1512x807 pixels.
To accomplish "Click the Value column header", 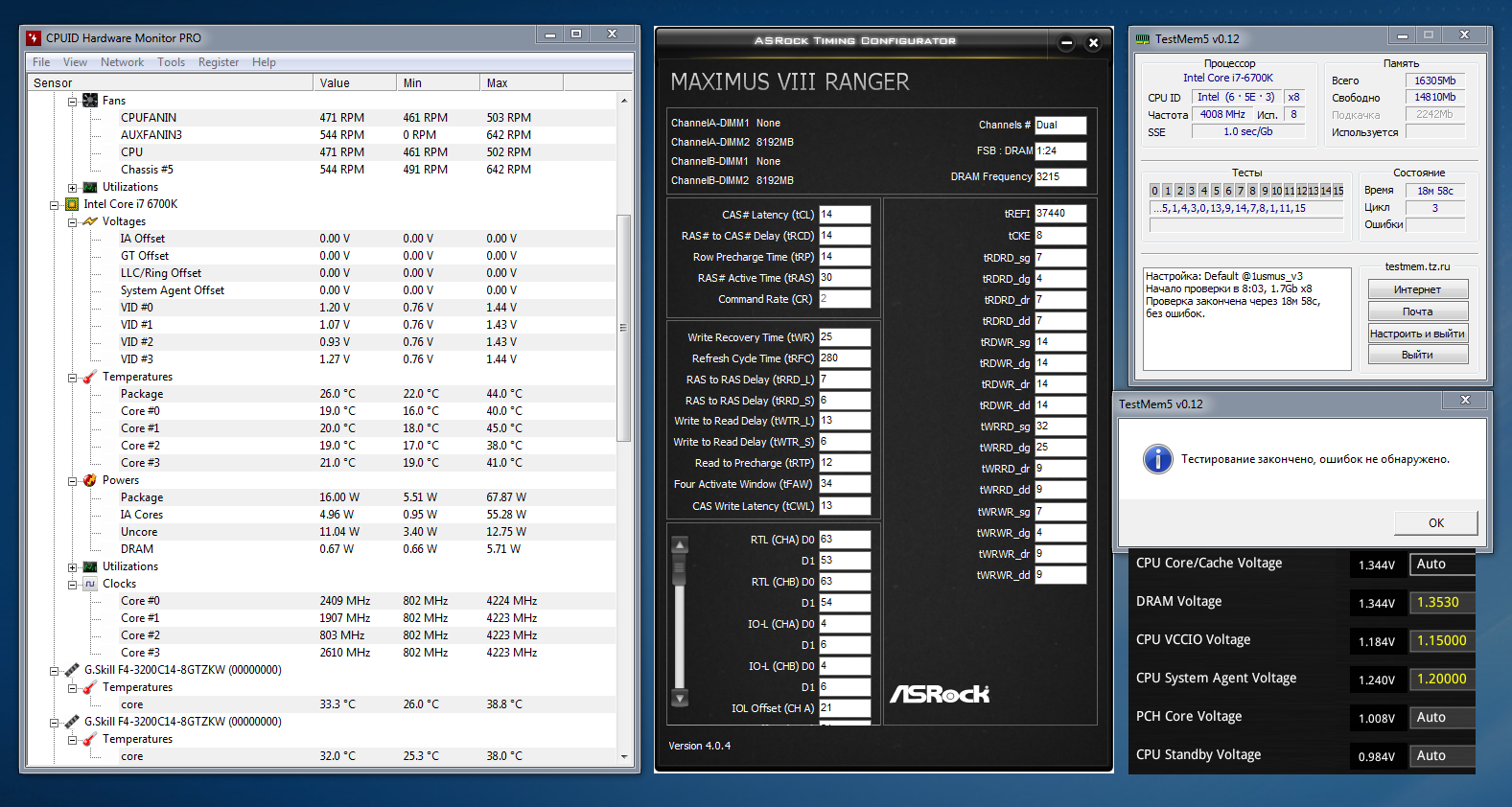I will [x=355, y=83].
